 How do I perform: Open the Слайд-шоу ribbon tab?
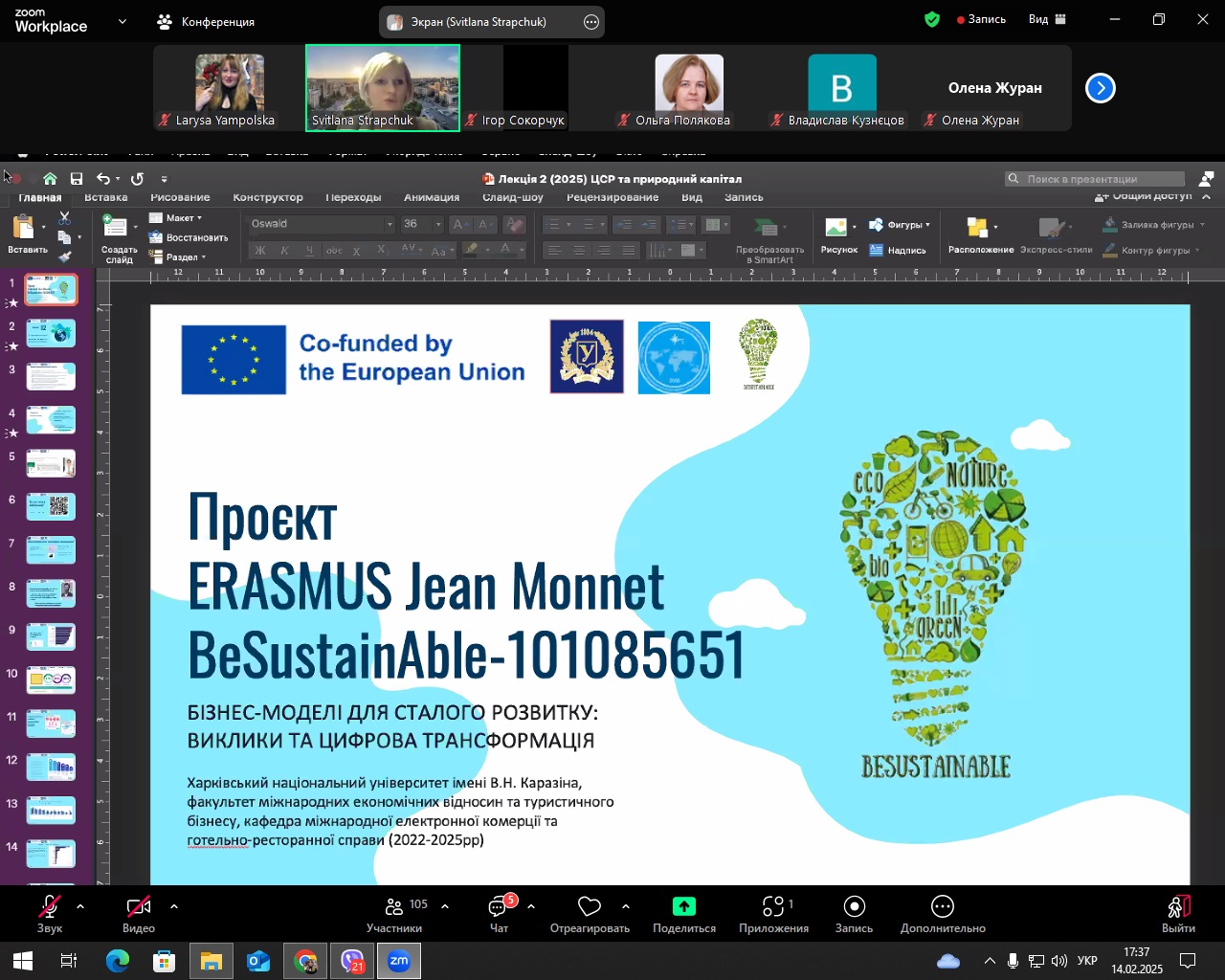click(513, 198)
